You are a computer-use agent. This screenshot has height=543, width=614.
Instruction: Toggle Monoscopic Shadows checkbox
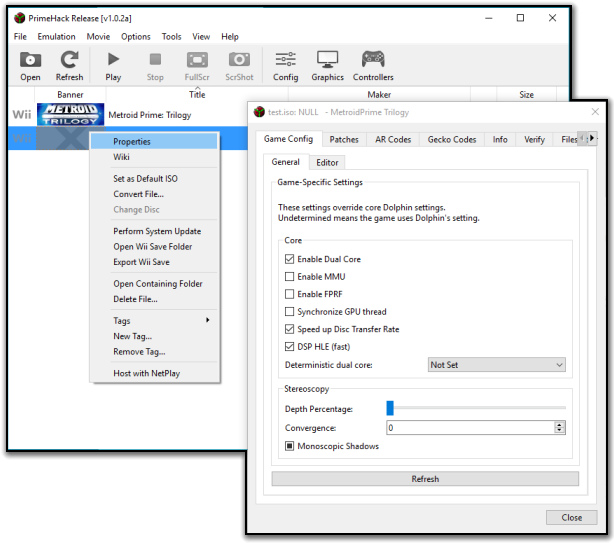click(x=289, y=446)
